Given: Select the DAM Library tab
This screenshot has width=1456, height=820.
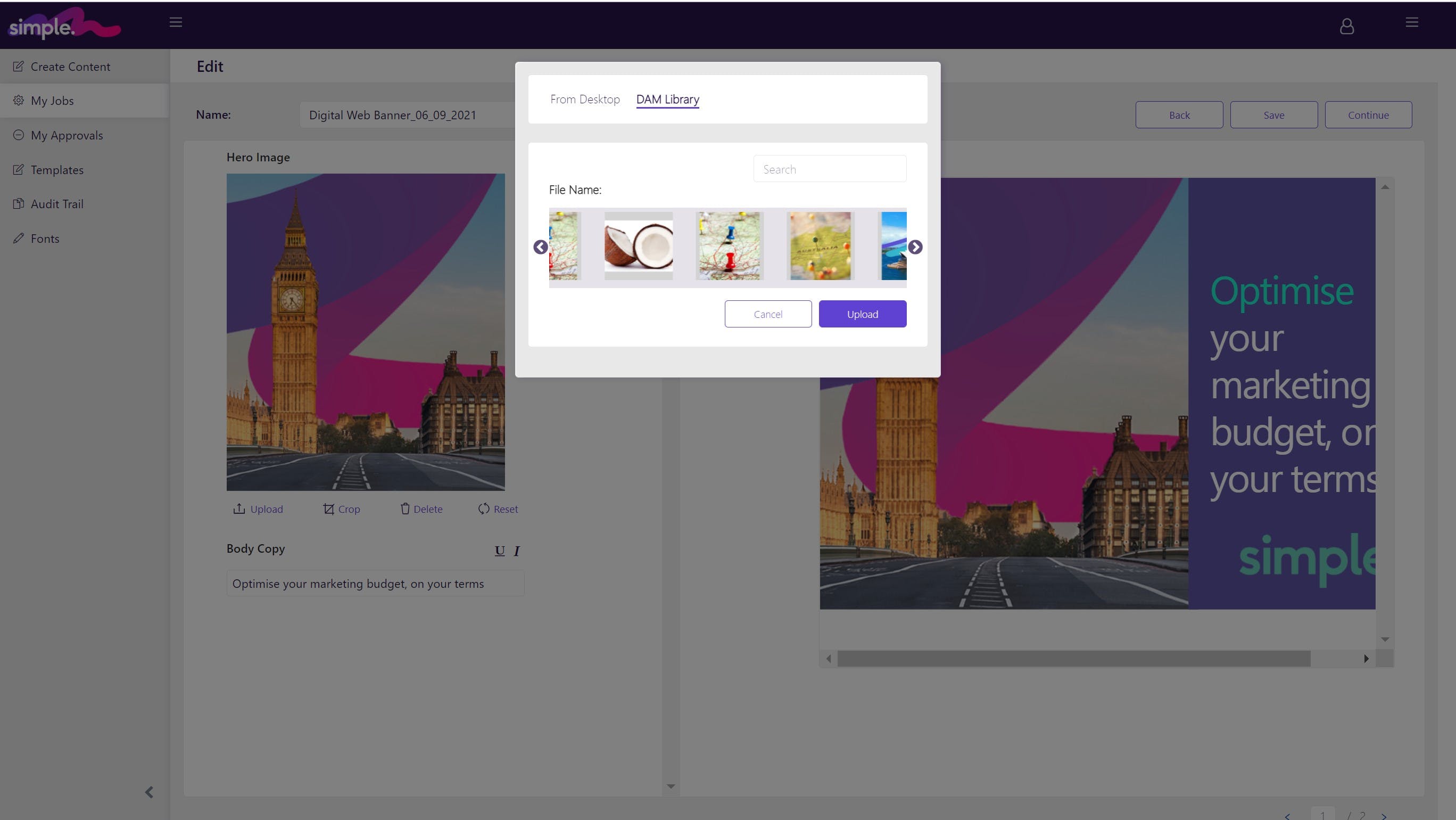Looking at the screenshot, I should pyautogui.click(x=667, y=100).
